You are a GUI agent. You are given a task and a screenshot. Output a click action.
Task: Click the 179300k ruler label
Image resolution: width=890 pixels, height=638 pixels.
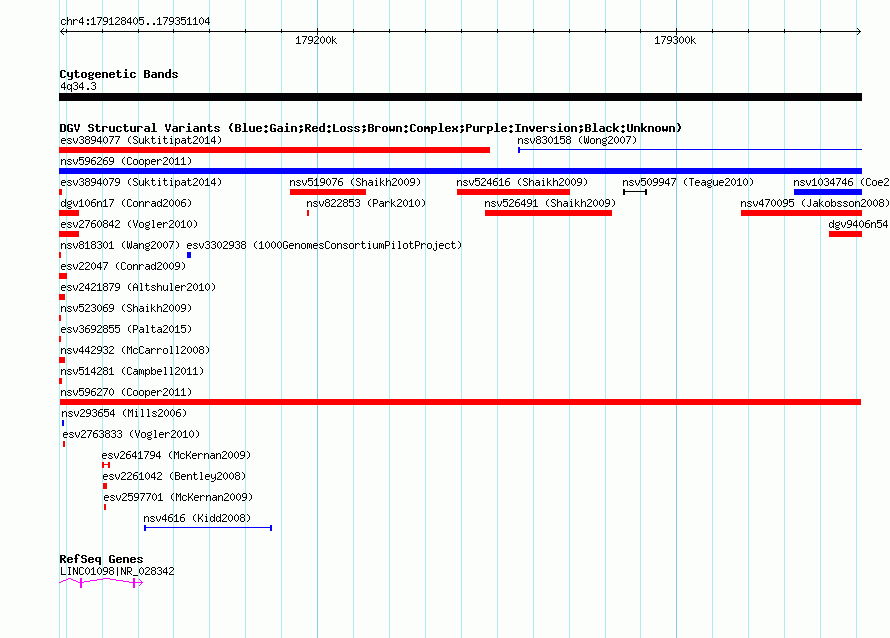tap(675, 40)
